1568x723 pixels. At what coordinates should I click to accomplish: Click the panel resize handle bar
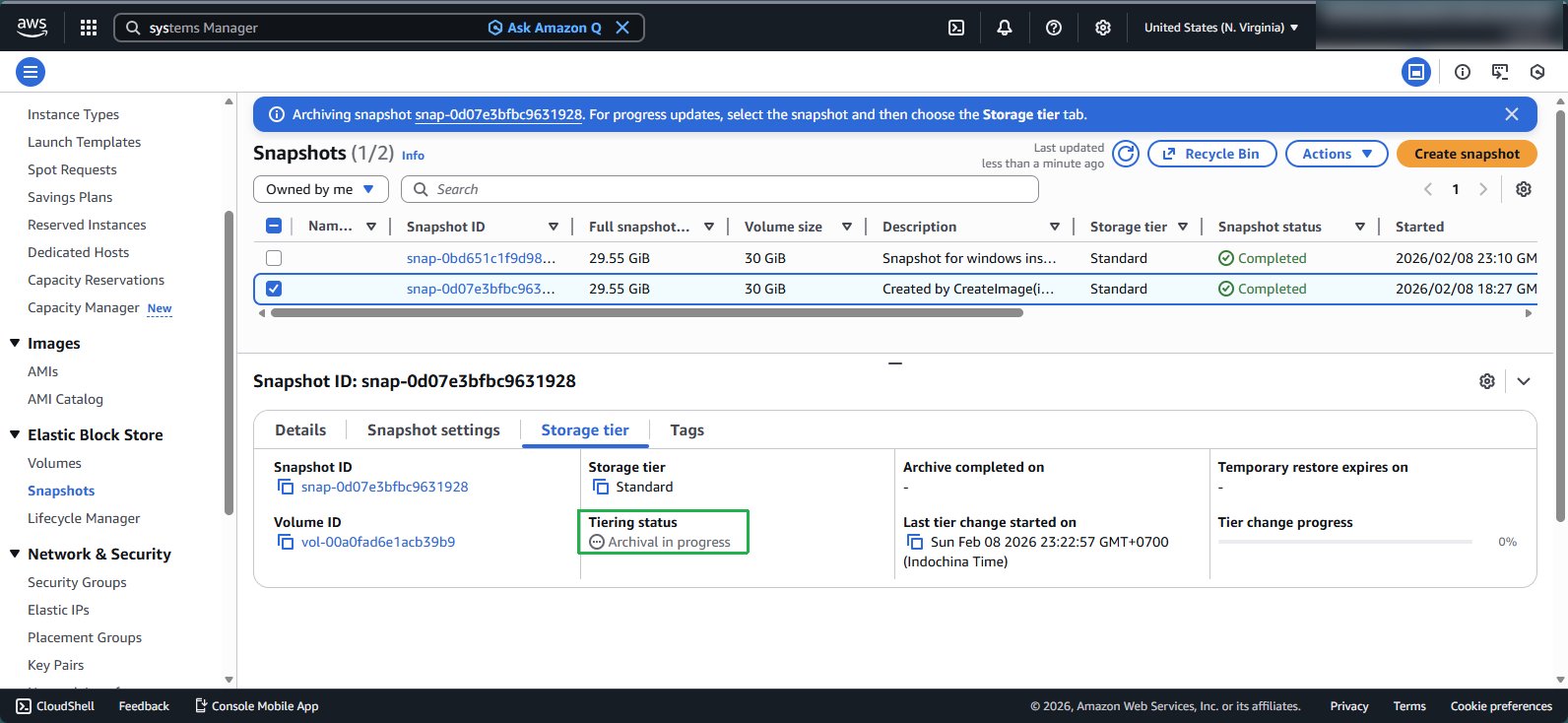[x=894, y=363]
